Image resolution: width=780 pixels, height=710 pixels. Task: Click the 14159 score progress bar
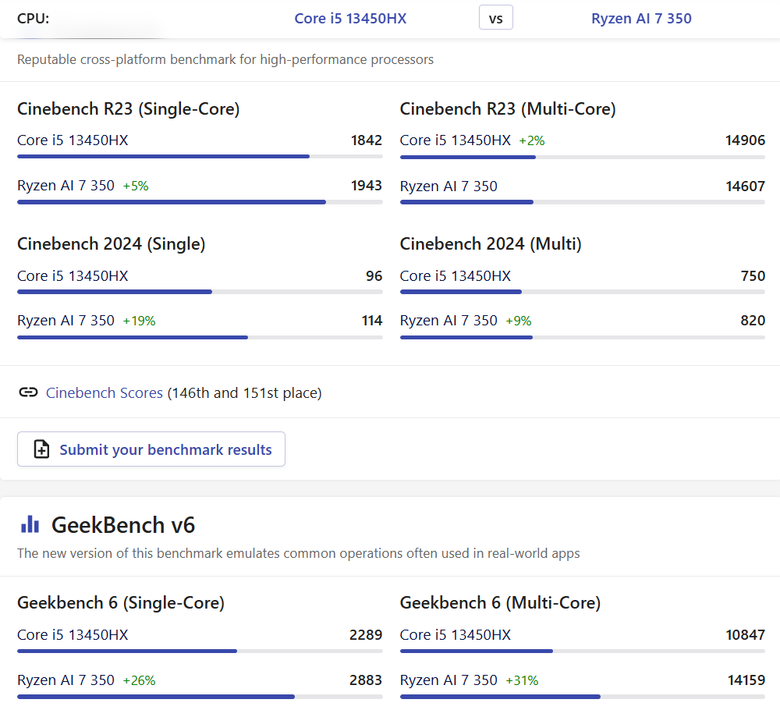coord(583,697)
